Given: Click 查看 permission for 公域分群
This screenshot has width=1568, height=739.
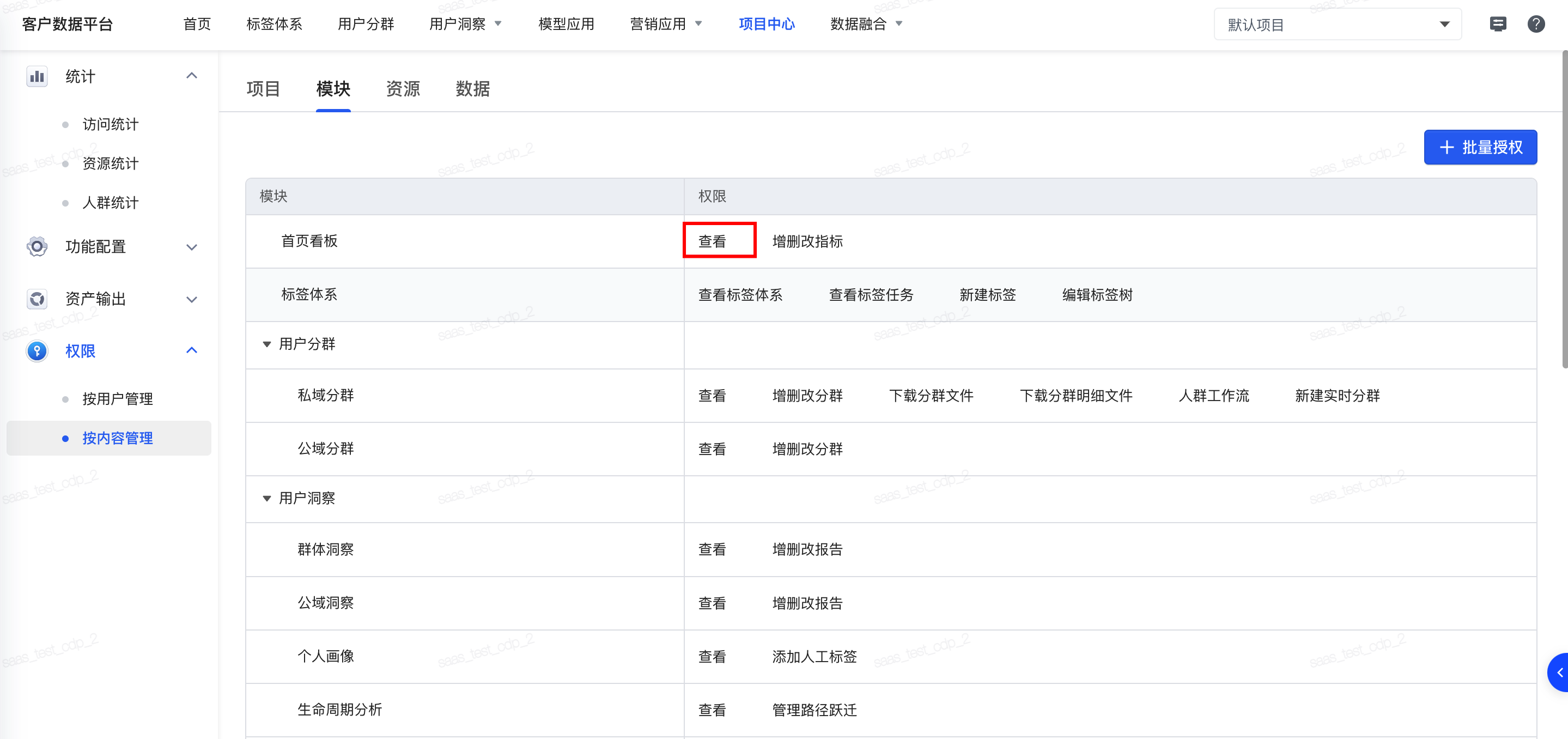Looking at the screenshot, I should click(712, 449).
